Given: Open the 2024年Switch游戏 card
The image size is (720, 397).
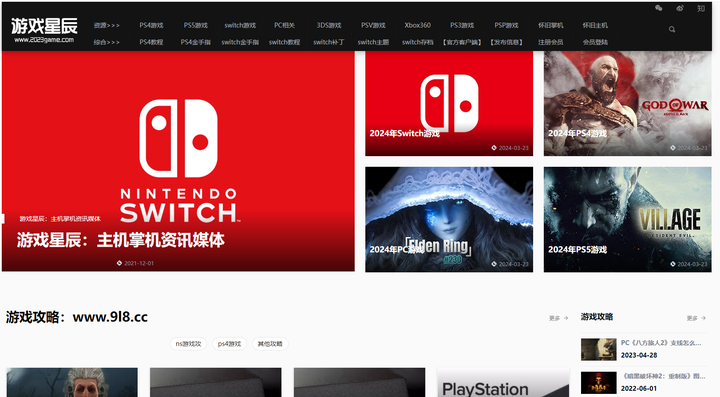Looking at the screenshot, I should (449, 103).
